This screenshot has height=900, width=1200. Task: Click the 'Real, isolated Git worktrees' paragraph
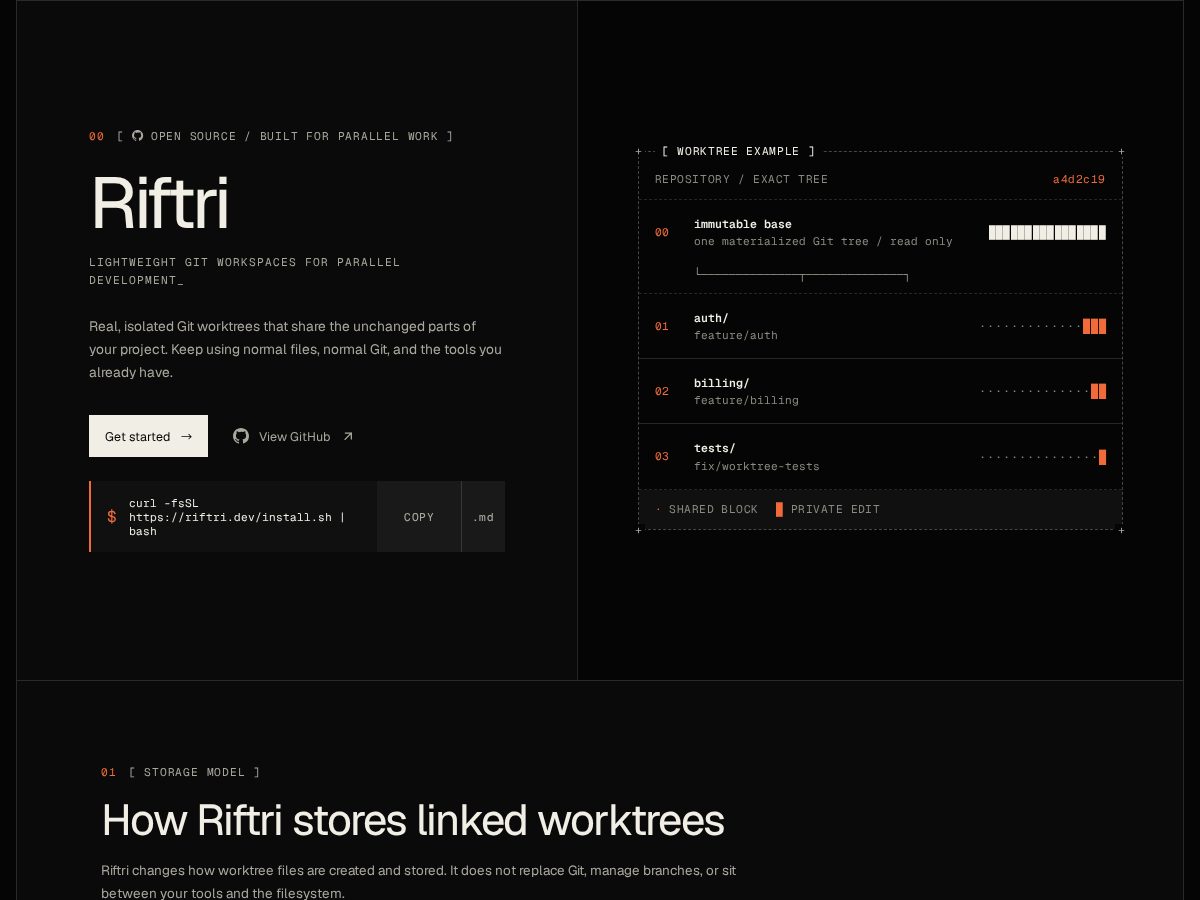(x=295, y=349)
